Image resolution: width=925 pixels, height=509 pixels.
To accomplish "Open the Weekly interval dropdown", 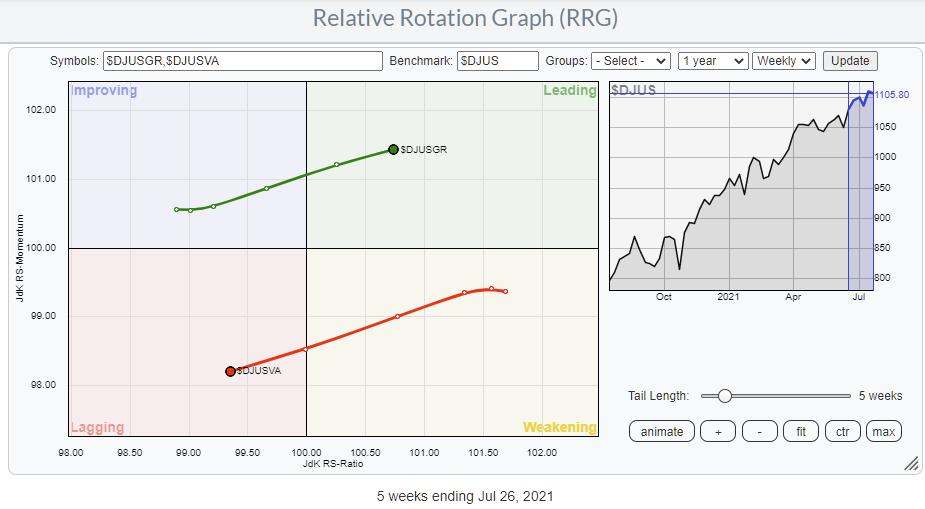I will [784, 61].
